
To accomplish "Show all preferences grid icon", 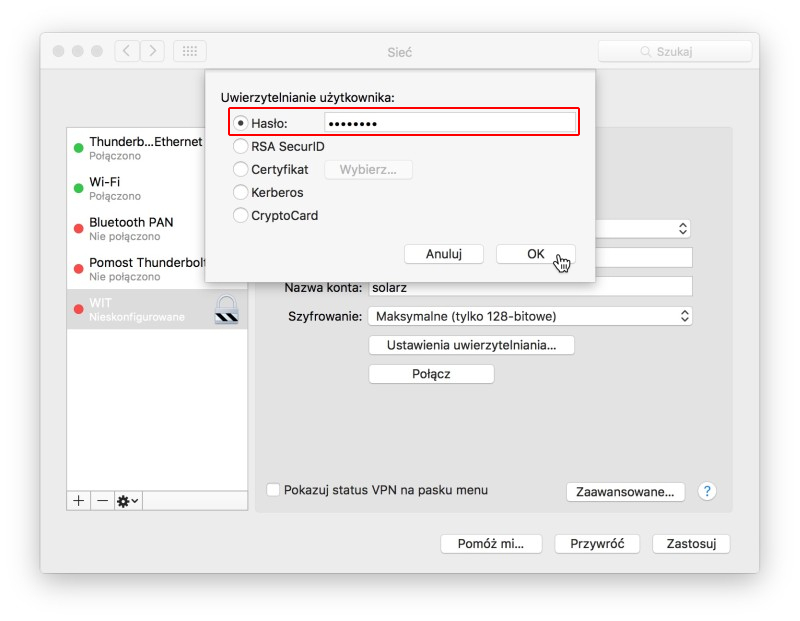I will tap(190, 51).
